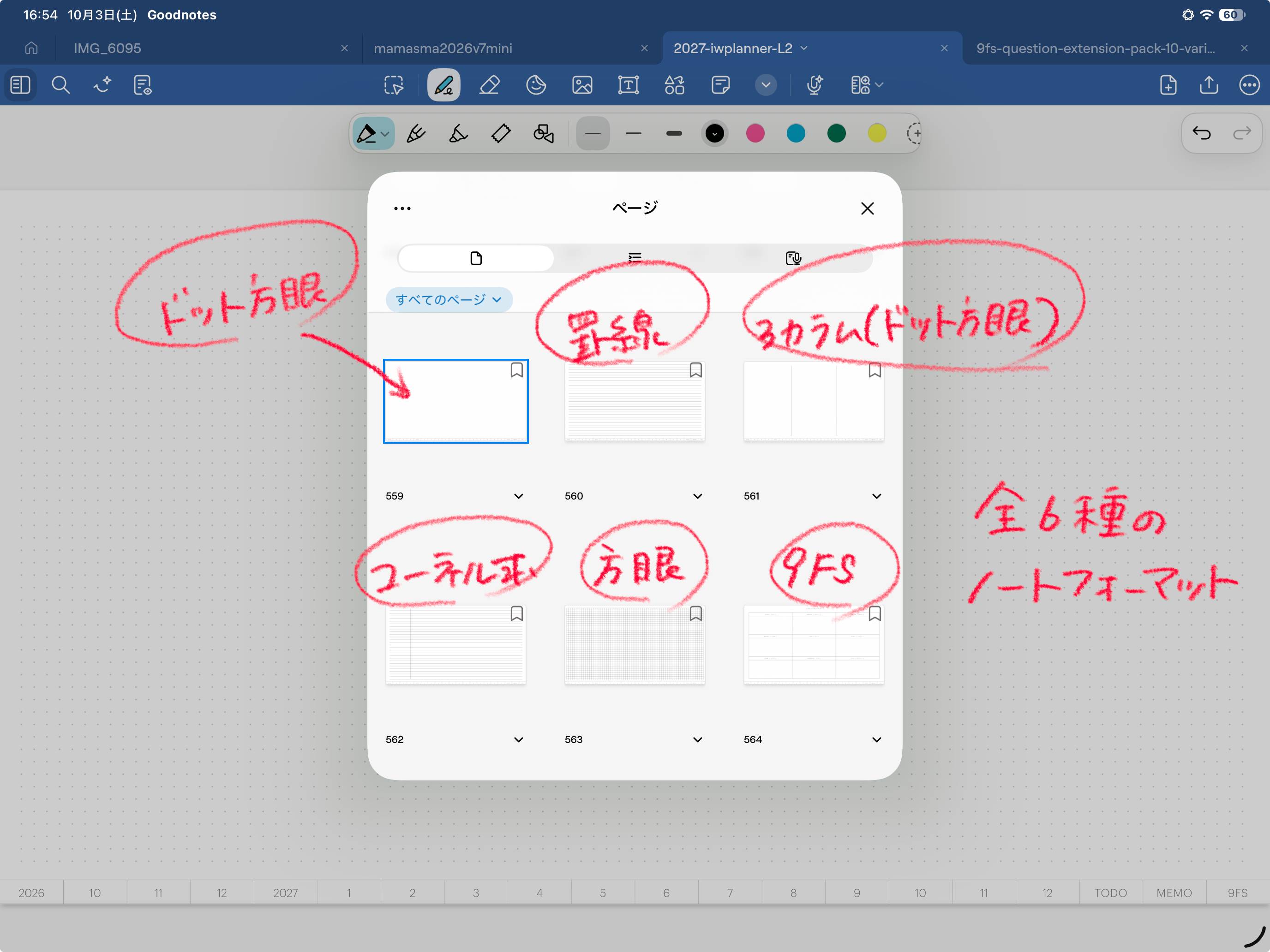Click the home icon tab

click(31, 48)
